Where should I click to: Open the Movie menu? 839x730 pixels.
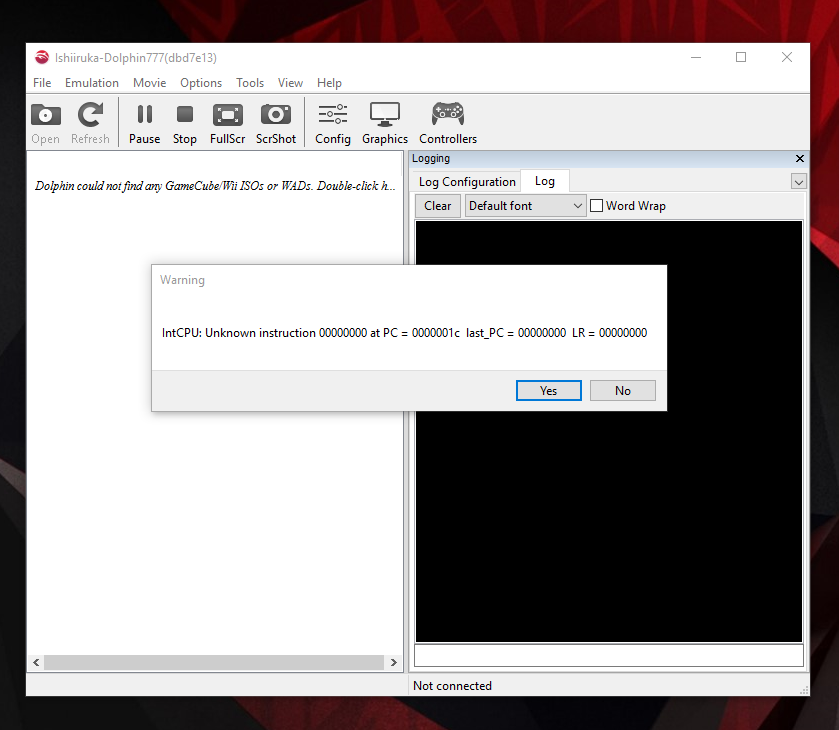tap(149, 83)
